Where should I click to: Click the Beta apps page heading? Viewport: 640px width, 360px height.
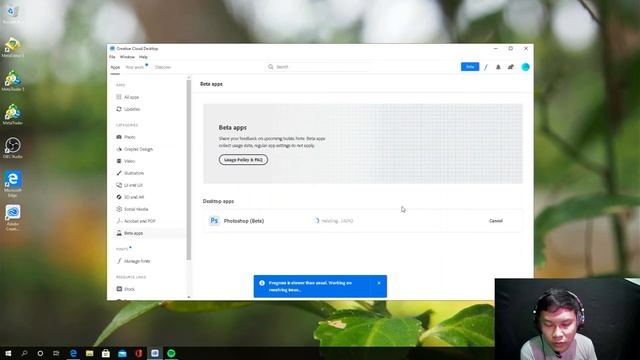pos(211,84)
